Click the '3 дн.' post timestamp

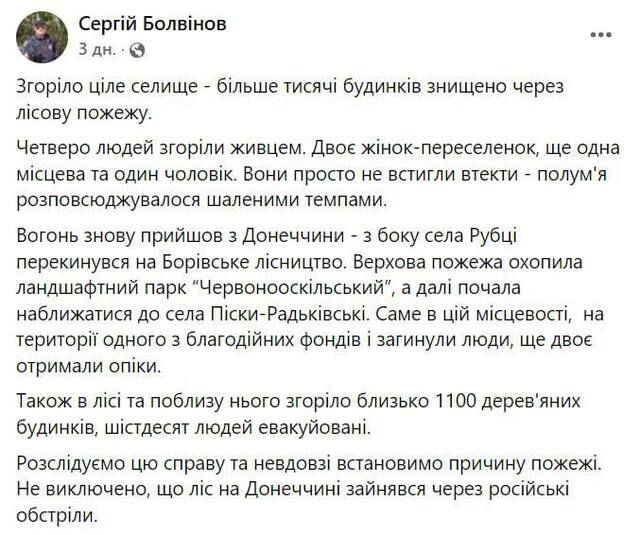(96, 48)
